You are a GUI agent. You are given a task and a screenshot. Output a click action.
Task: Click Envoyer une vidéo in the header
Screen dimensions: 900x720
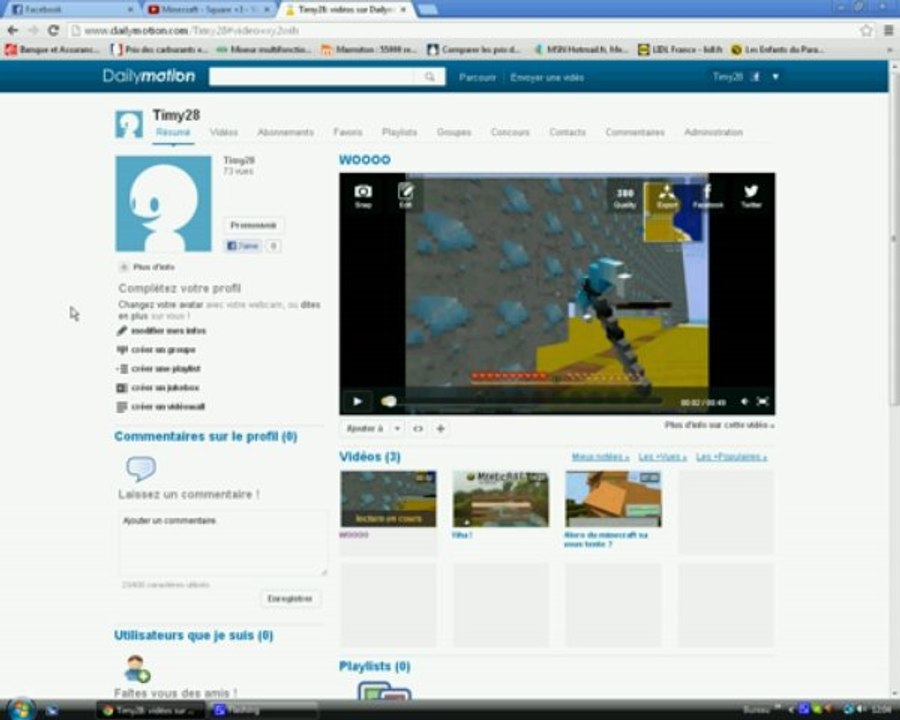(547, 77)
